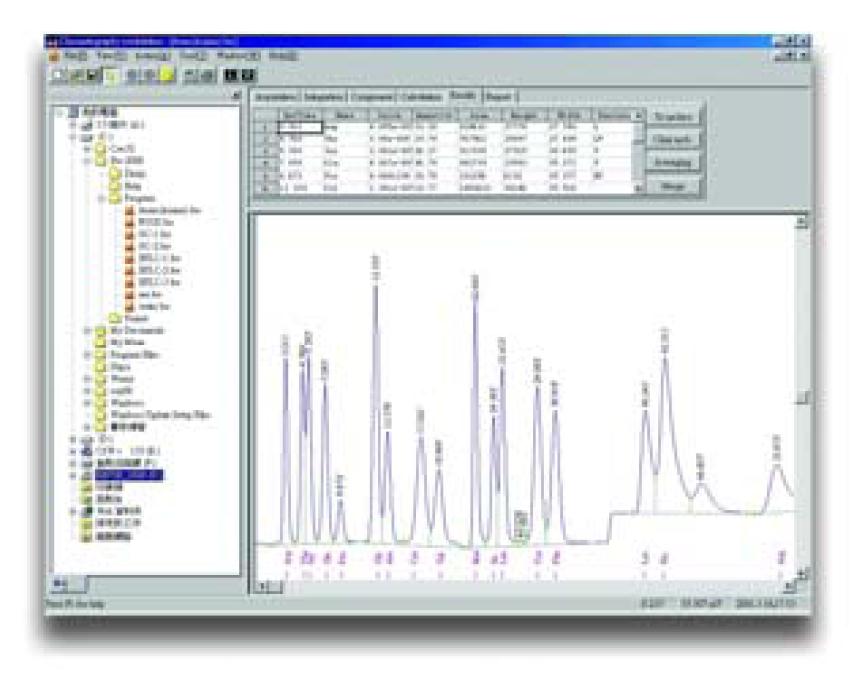858x683 pixels.
Task: Click the chromatogram horizontal scroll left arrow
Action: (x=263, y=587)
